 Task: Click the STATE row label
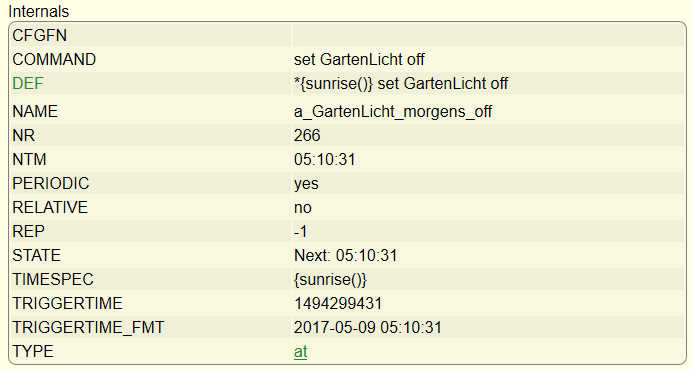(37, 256)
